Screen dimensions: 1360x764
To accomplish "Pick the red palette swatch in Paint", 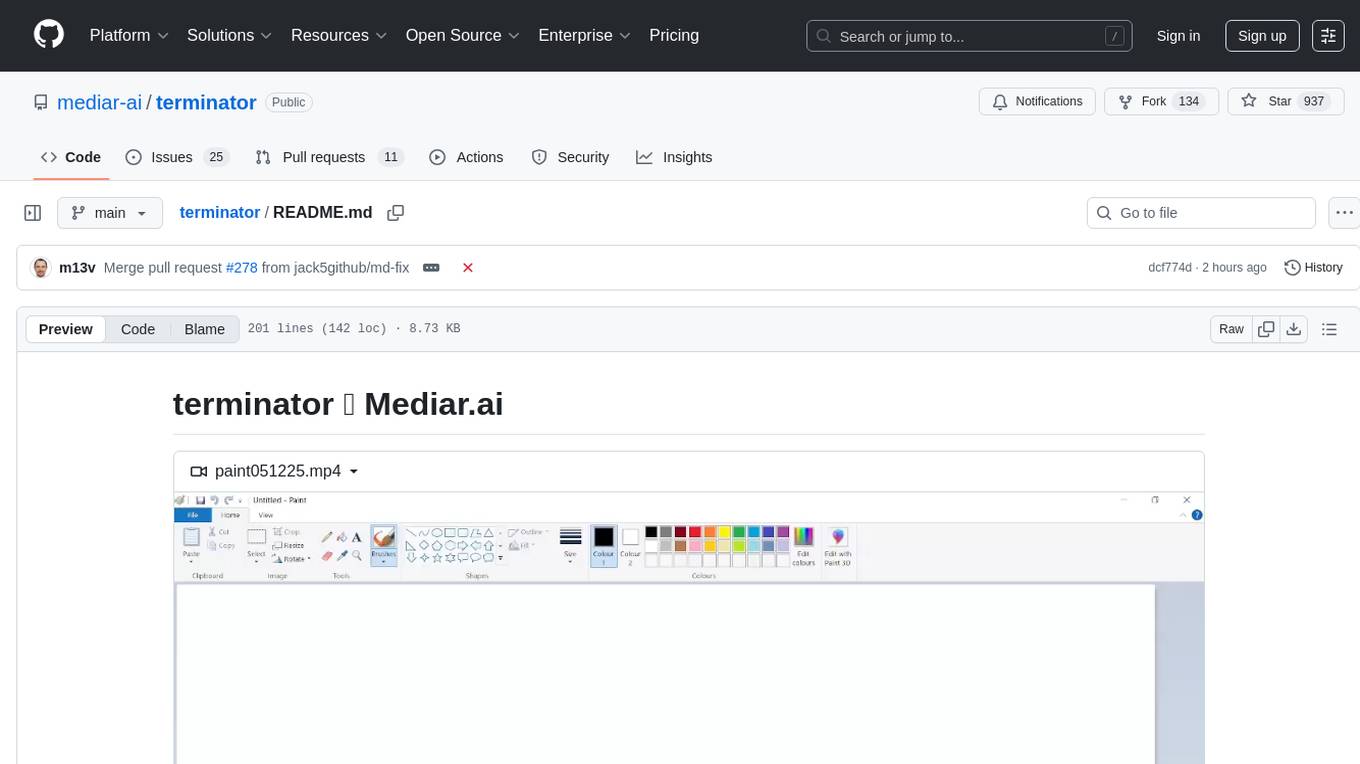I will 695,532.
